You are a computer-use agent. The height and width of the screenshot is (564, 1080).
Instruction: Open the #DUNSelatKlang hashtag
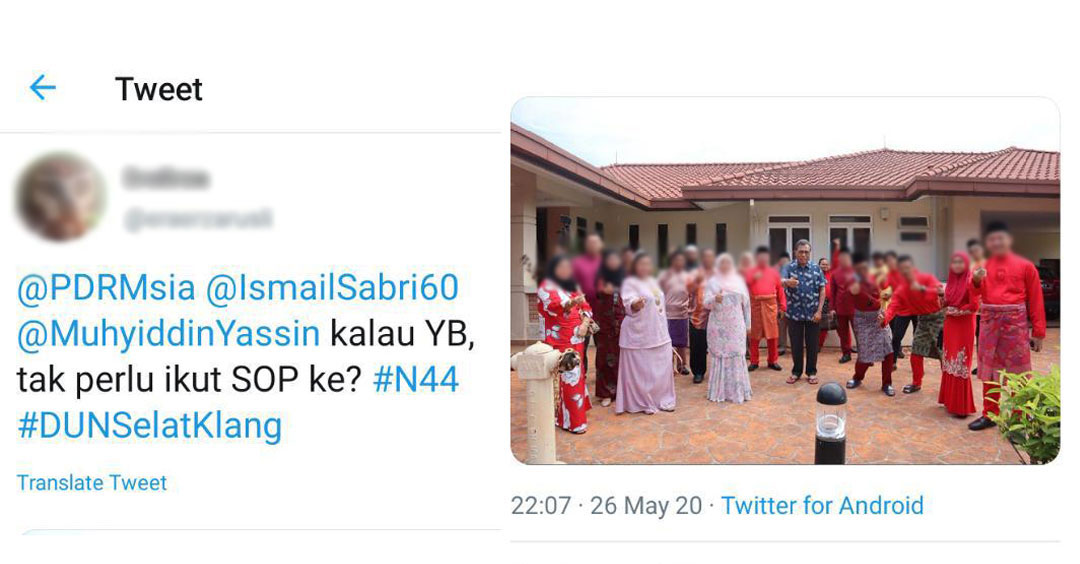coord(149,426)
